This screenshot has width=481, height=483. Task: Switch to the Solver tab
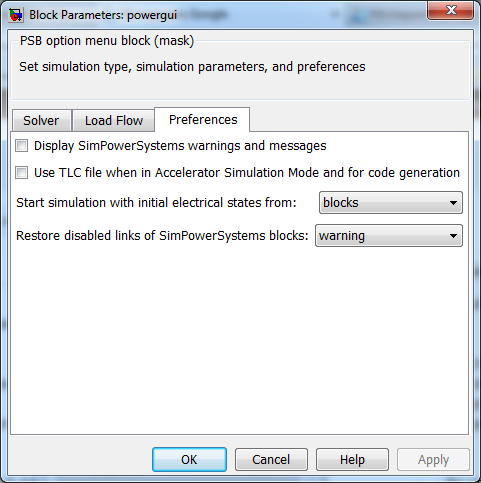[x=41, y=120]
